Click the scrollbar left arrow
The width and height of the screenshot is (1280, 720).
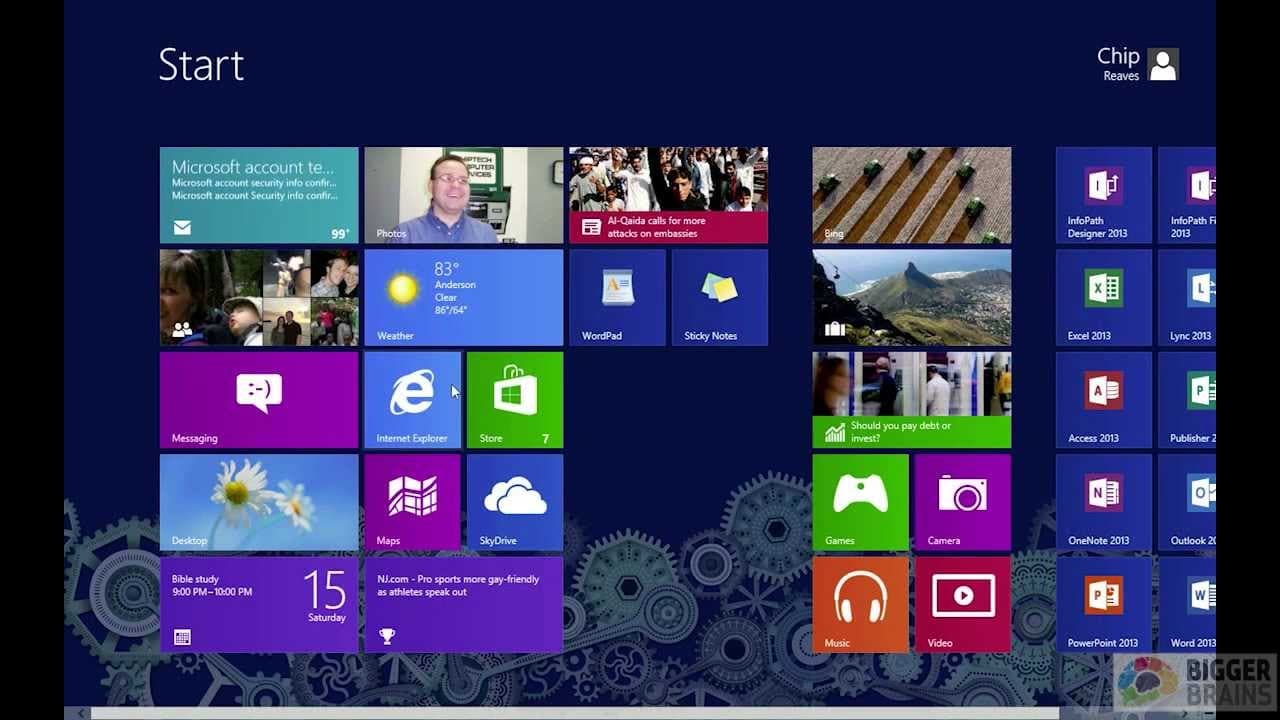(81, 713)
